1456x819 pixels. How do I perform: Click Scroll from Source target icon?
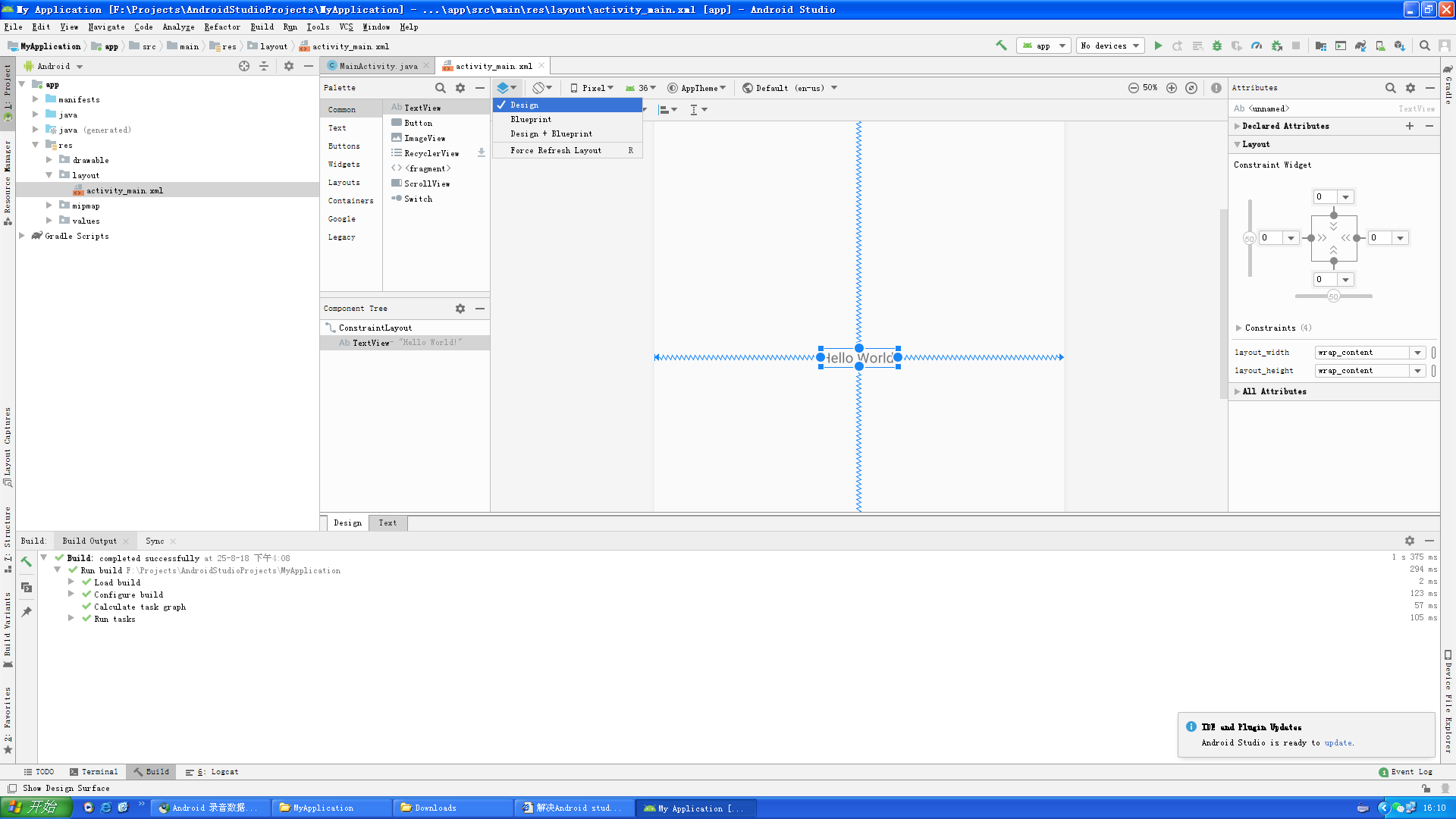tap(244, 66)
